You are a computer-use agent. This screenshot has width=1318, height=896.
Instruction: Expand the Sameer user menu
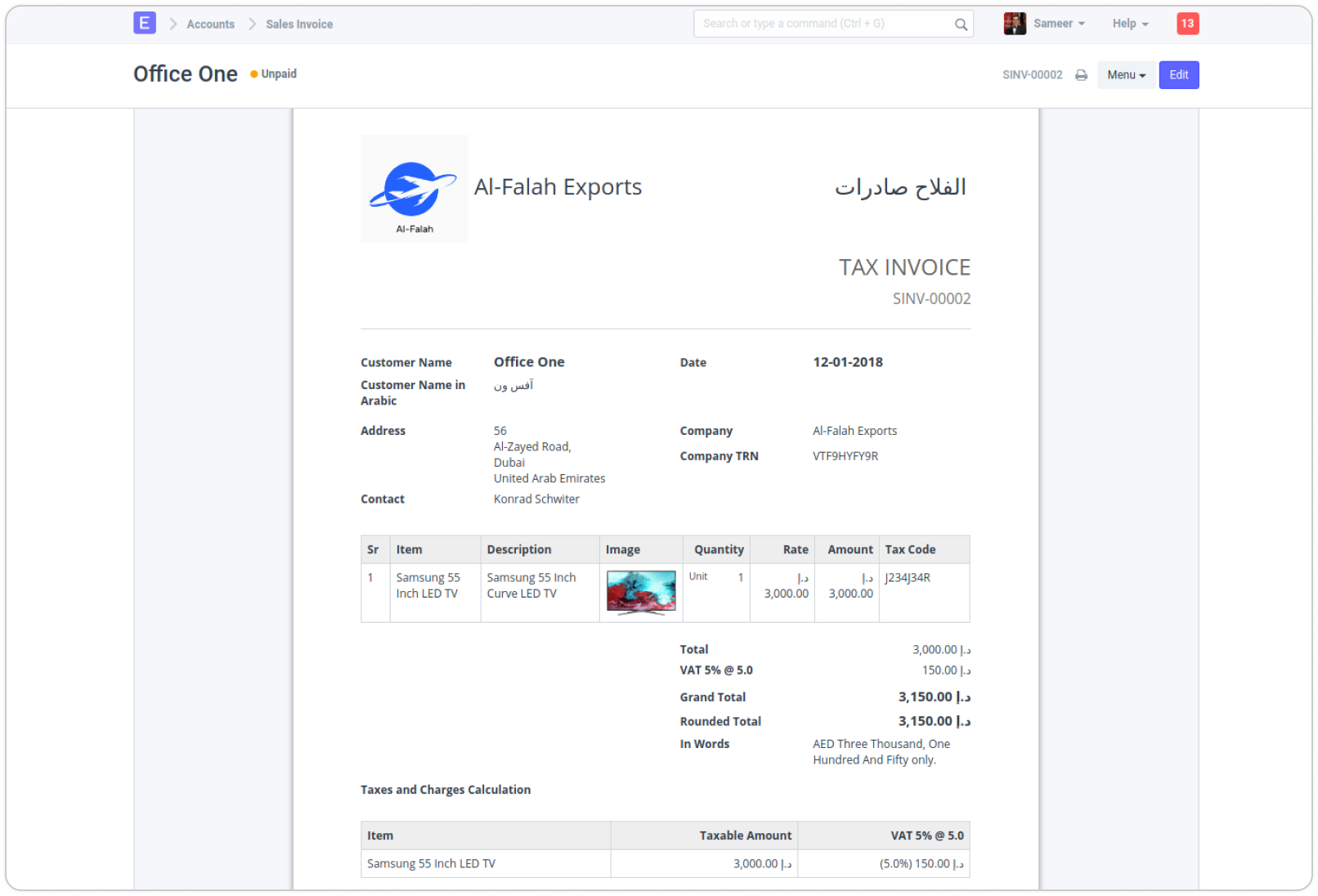1059,24
